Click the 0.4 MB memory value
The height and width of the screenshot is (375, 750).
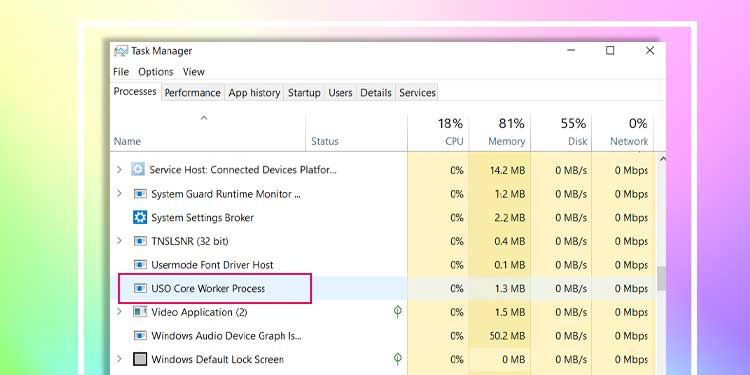[x=510, y=241]
